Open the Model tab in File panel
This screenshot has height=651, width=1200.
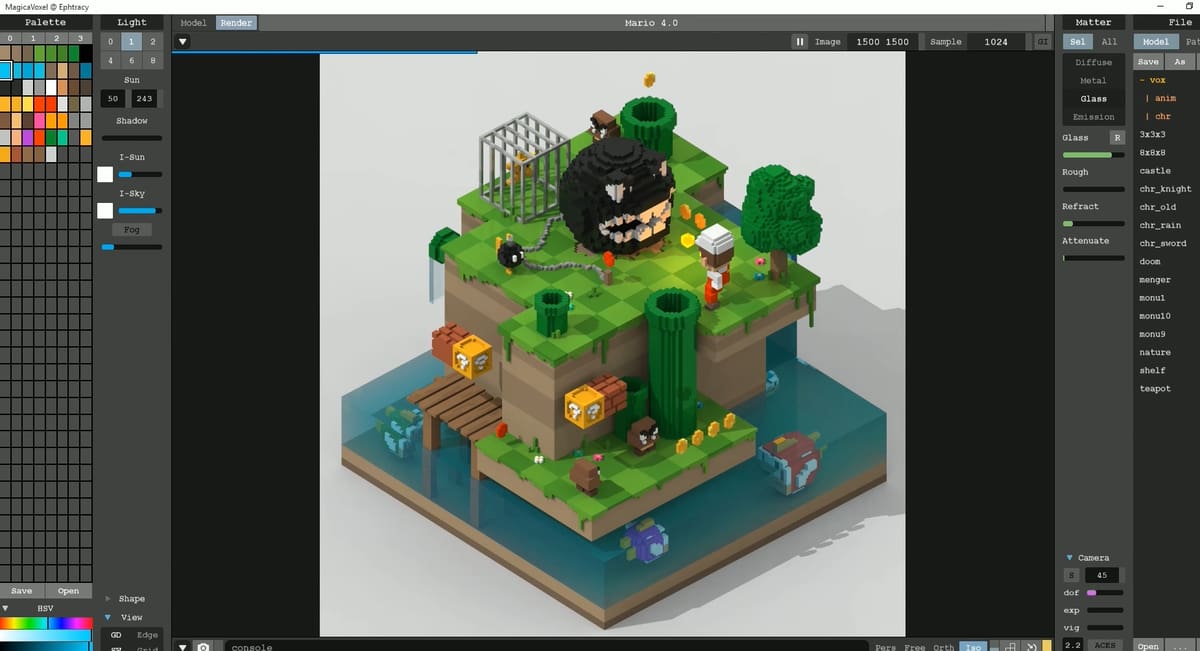click(1155, 42)
